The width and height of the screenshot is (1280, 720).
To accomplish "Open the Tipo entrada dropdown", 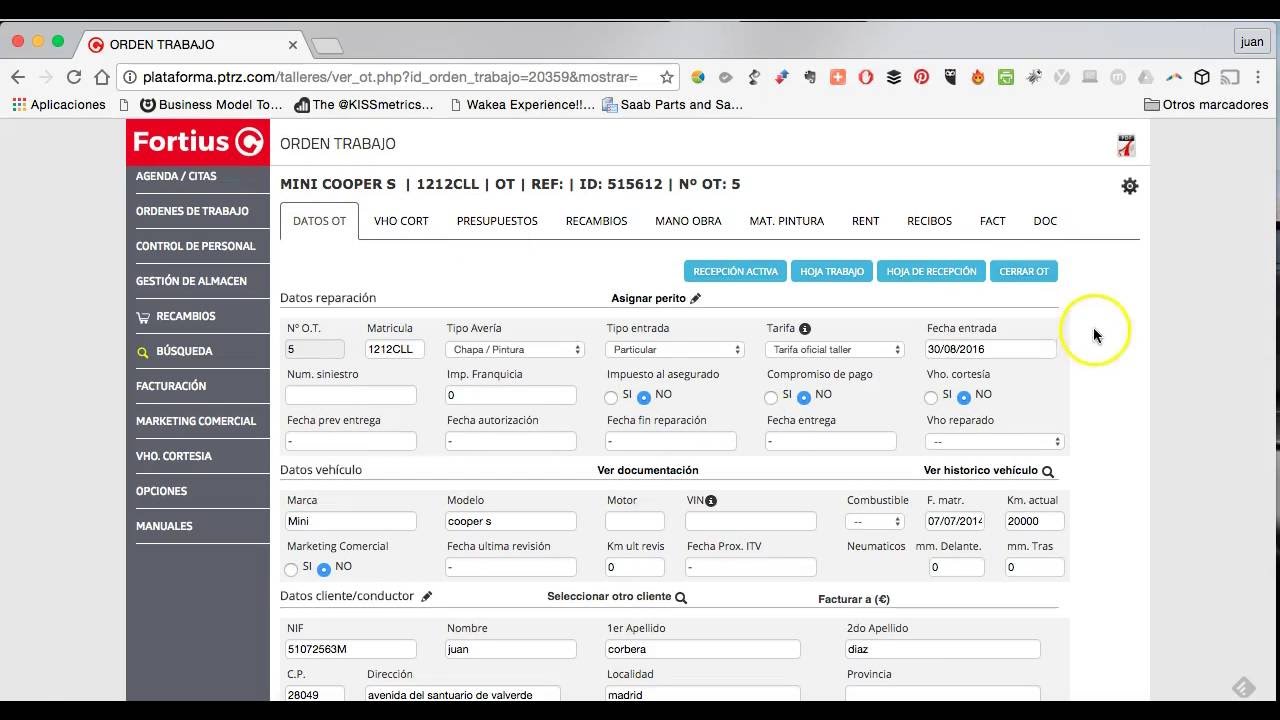I will pyautogui.click(x=675, y=349).
